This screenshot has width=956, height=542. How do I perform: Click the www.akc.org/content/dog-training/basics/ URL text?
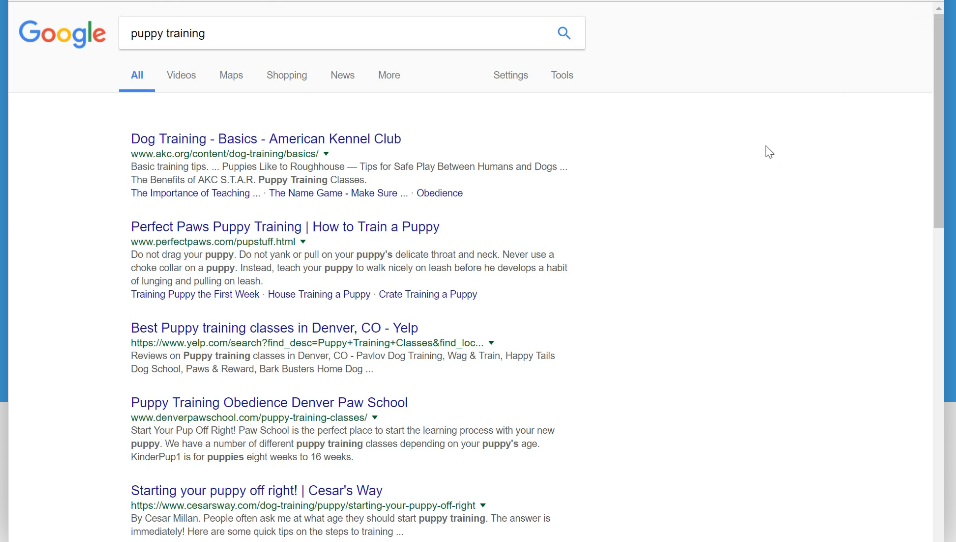point(224,154)
